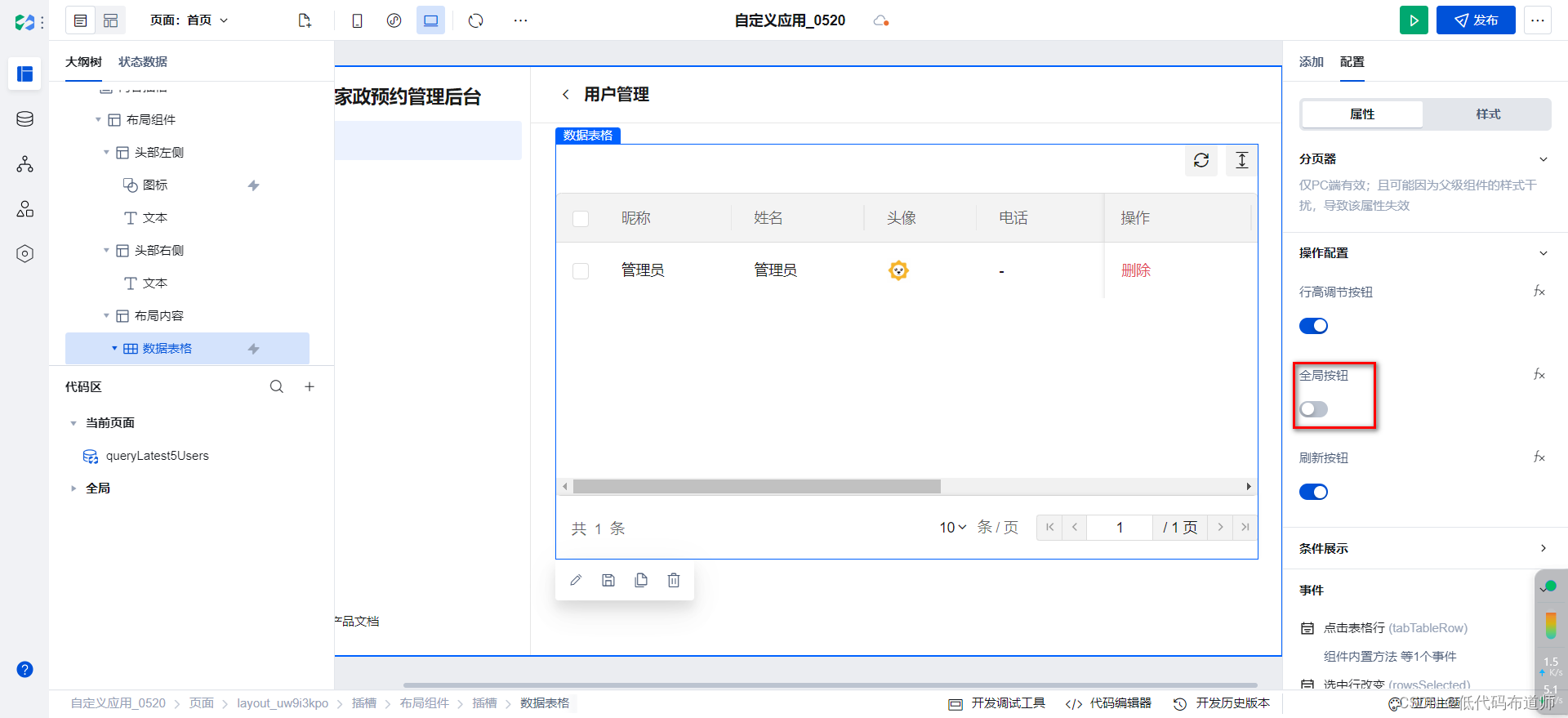Collapse the 布局内容 tree node
Image resolution: width=1568 pixels, height=718 pixels.
point(106,316)
